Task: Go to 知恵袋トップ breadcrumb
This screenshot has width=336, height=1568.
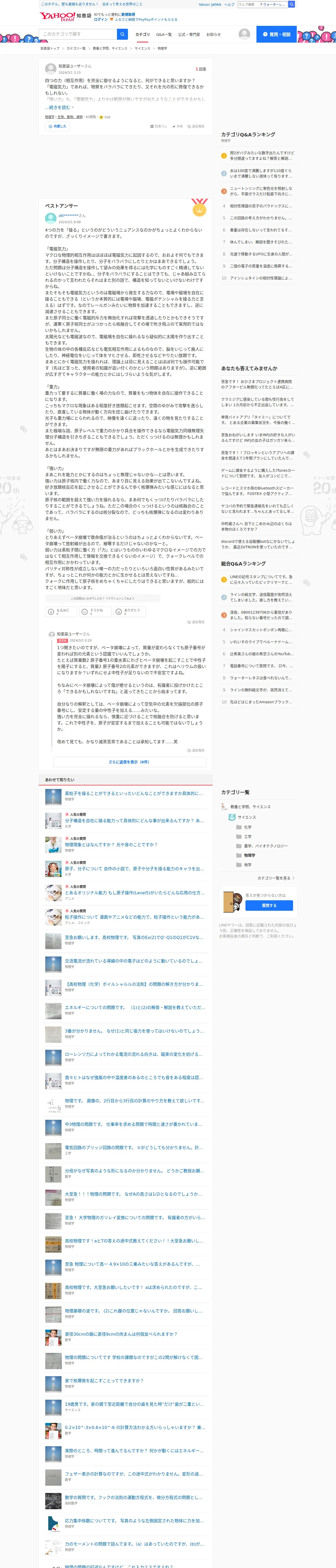Action: (x=50, y=48)
